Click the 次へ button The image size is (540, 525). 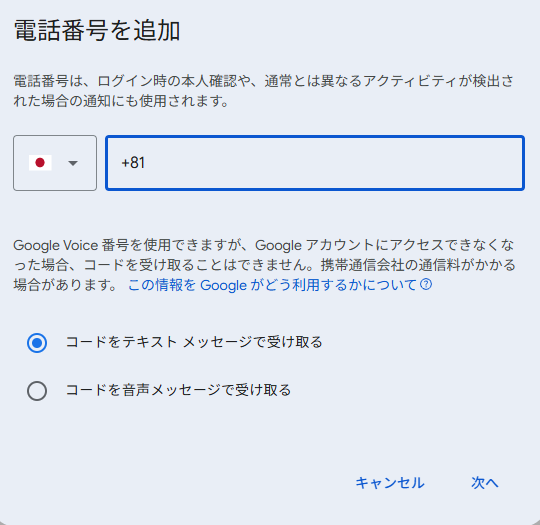[485, 483]
